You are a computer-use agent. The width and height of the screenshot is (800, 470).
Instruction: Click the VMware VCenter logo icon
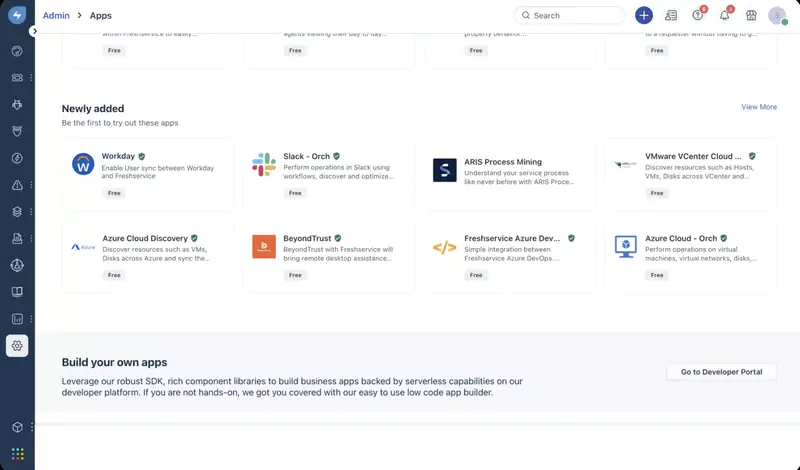[626, 164]
